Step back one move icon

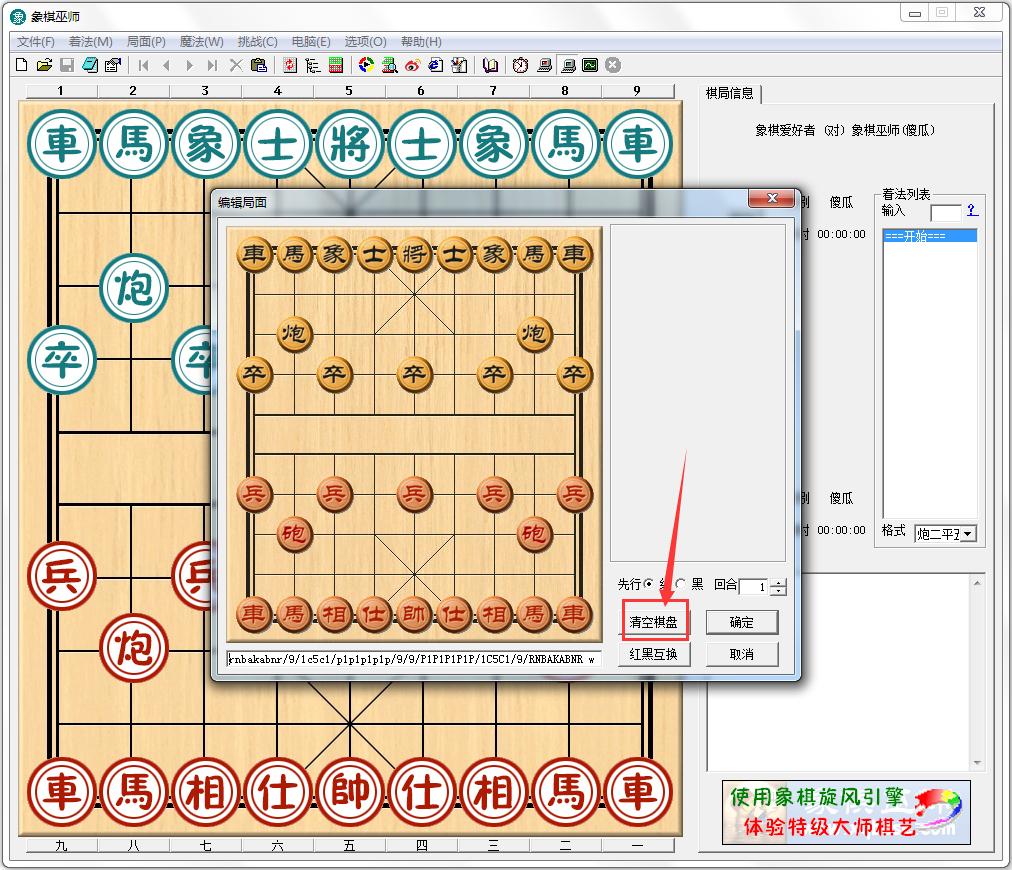(x=167, y=65)
